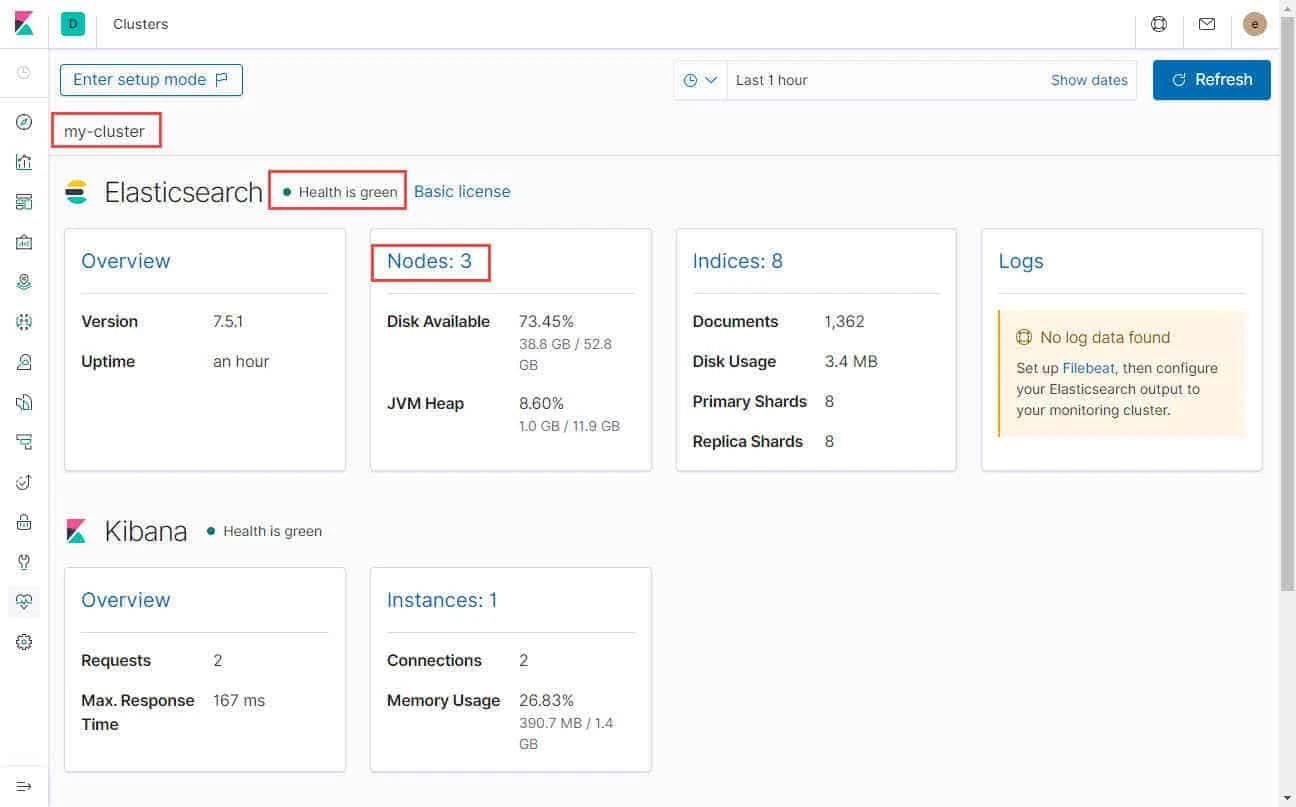Click the Clusters breadcrumb
1296x807 pixels.
point(140,23)
